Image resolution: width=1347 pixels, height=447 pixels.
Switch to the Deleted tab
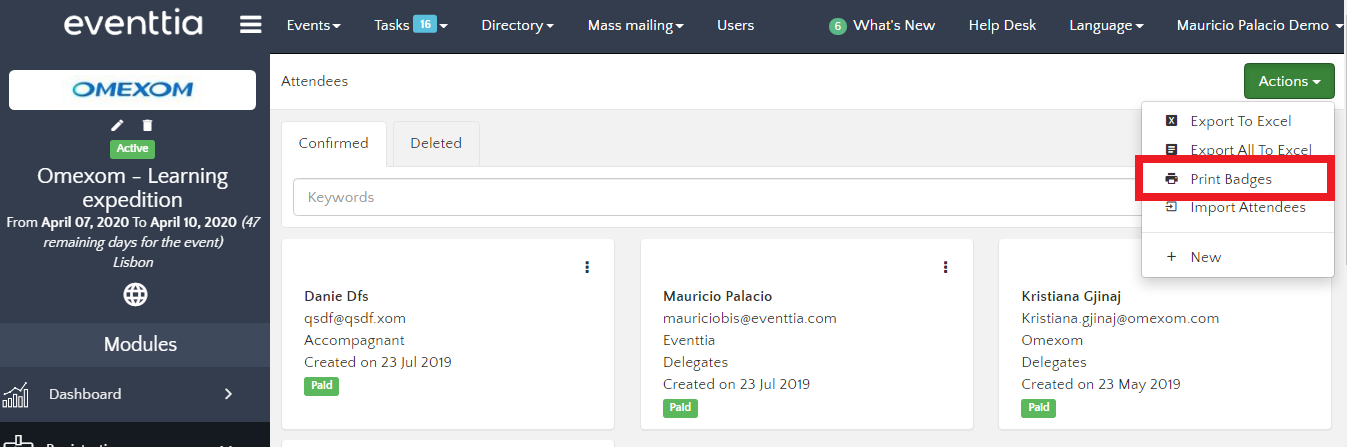click(436, 144)
